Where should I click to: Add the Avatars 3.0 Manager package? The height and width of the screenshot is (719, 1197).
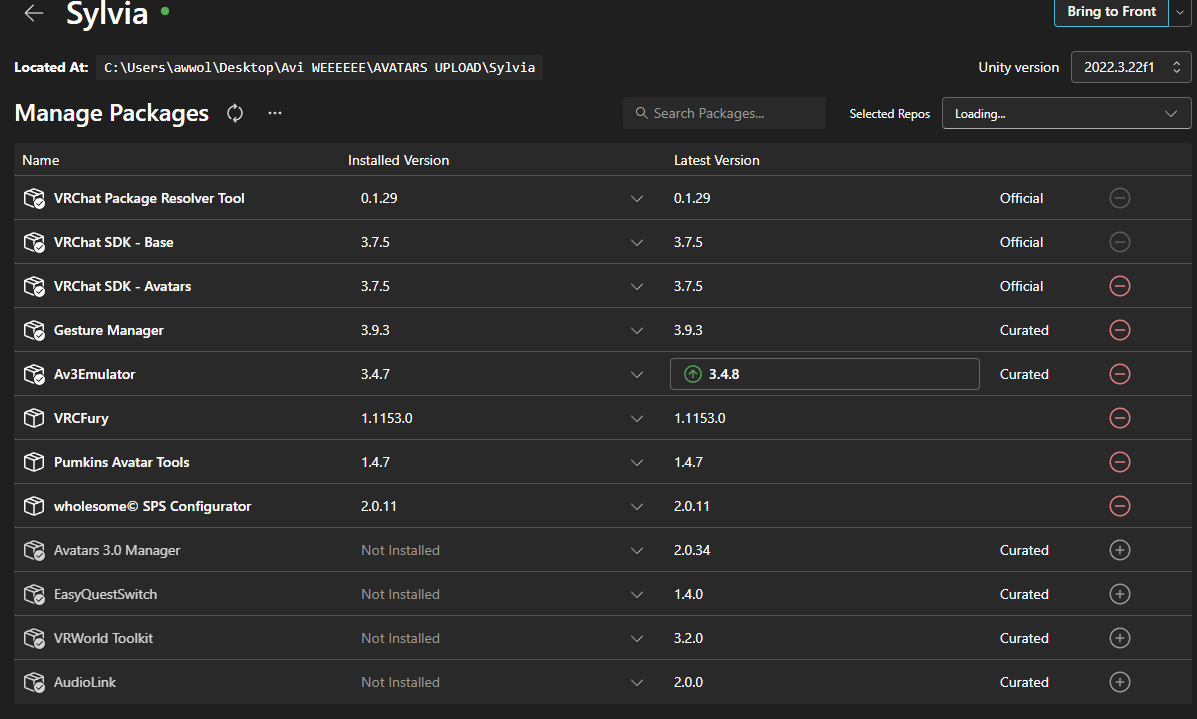coord(1120,550)
